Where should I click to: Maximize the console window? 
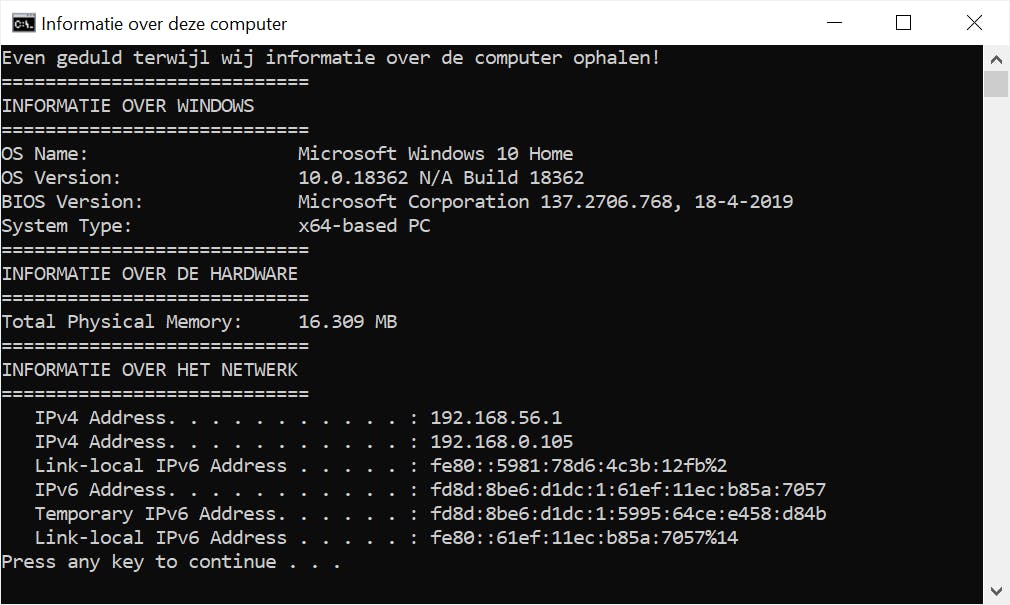click(x=903, y=23)
